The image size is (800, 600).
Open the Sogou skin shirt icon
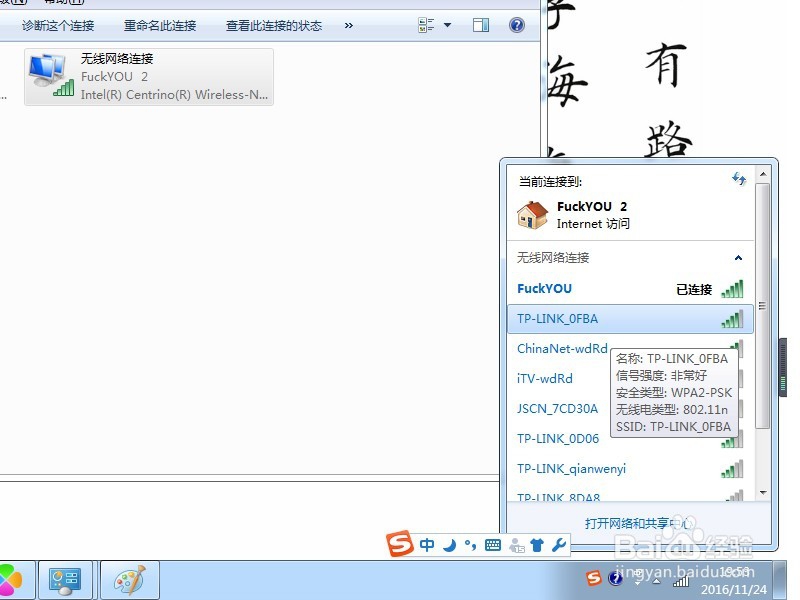(x=537, y=545)
